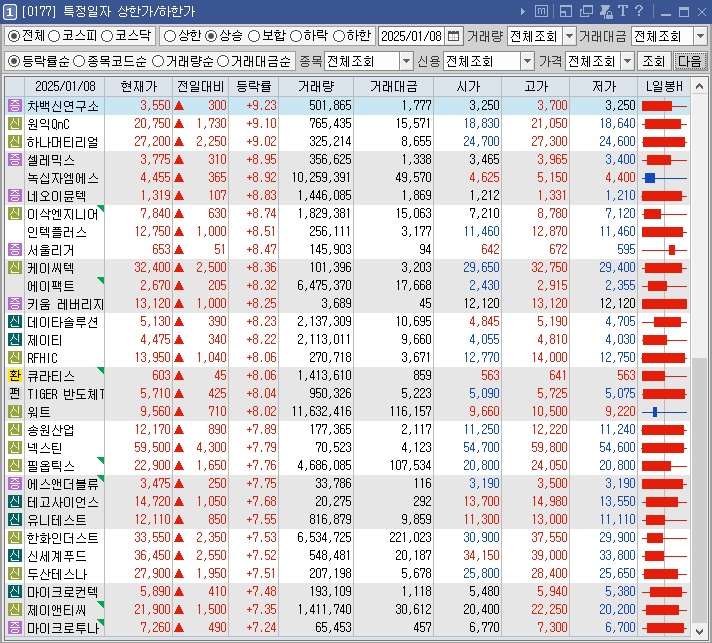The height and width of the screenshot is (643, 712).
Task: Click the duplicate window icon in title bar
Action: point(587,11)
